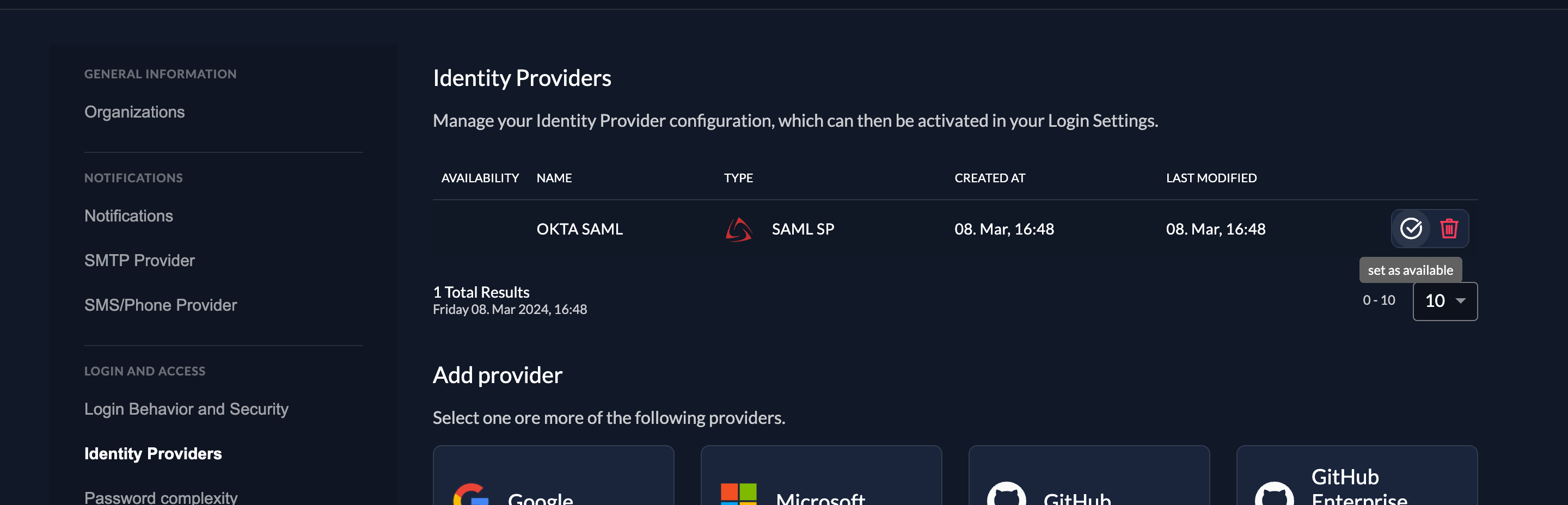The image size is (1568, 505).
Task: Select Identity Providers in the sidebar
Action: point(153,453)
